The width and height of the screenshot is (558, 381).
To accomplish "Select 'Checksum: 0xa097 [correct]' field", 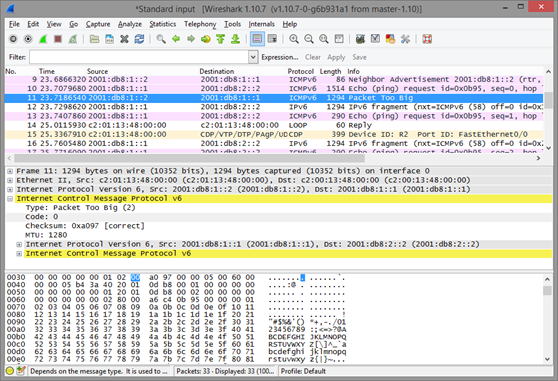I will pyautogui.click(x=85, y=226).
